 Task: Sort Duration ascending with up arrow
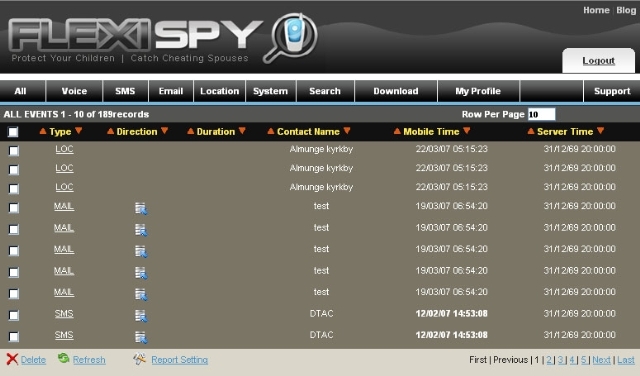[191, 131]
